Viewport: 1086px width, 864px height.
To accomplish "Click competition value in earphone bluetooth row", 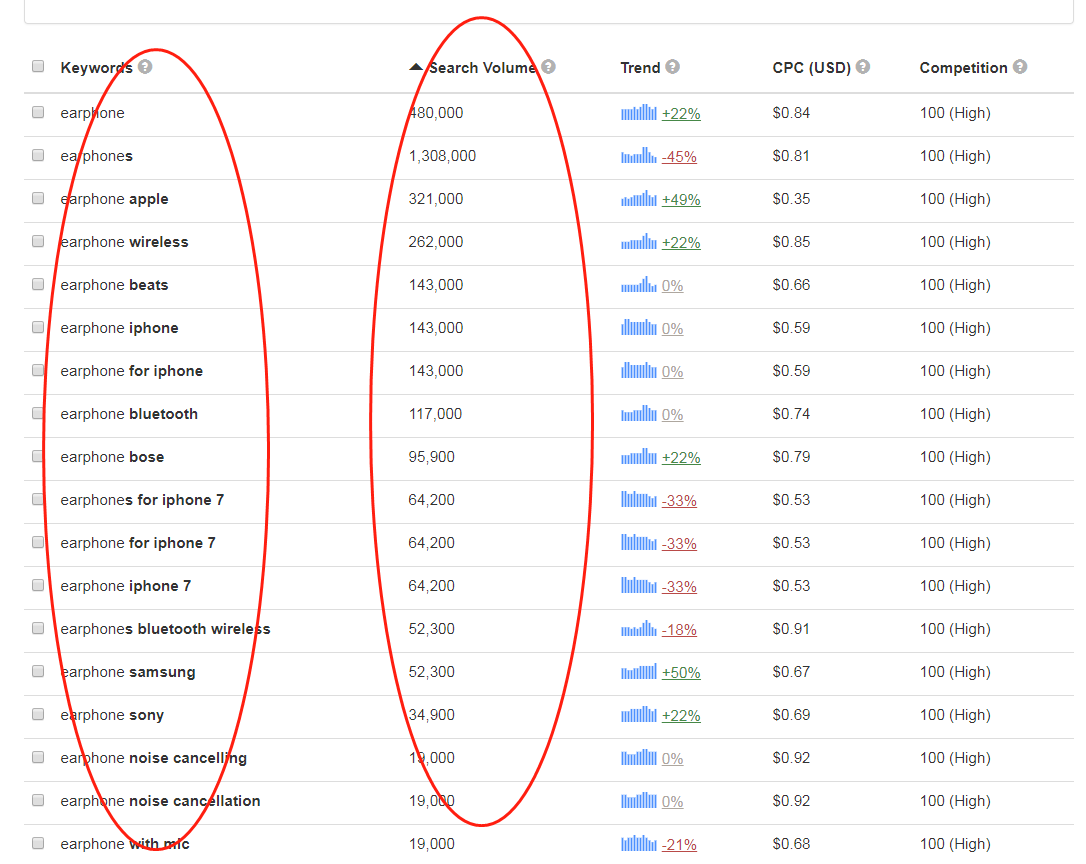I will (955, 414).
